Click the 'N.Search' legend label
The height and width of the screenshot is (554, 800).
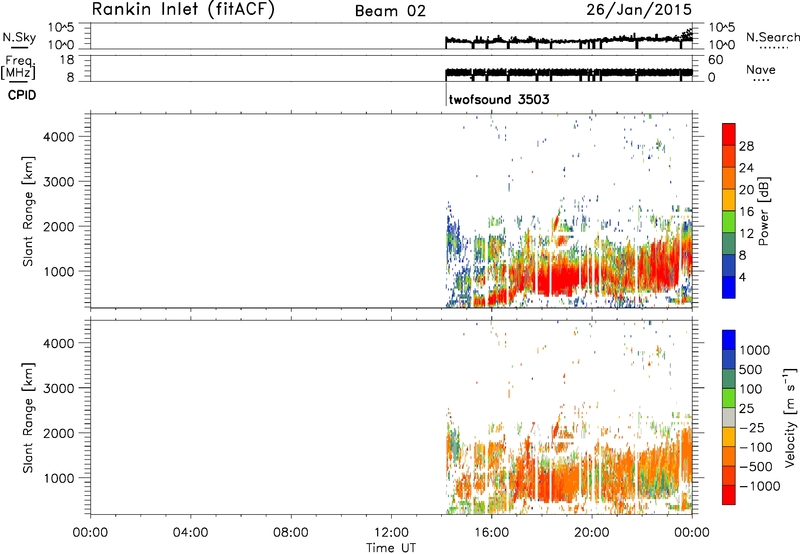(x=772, y=37)
